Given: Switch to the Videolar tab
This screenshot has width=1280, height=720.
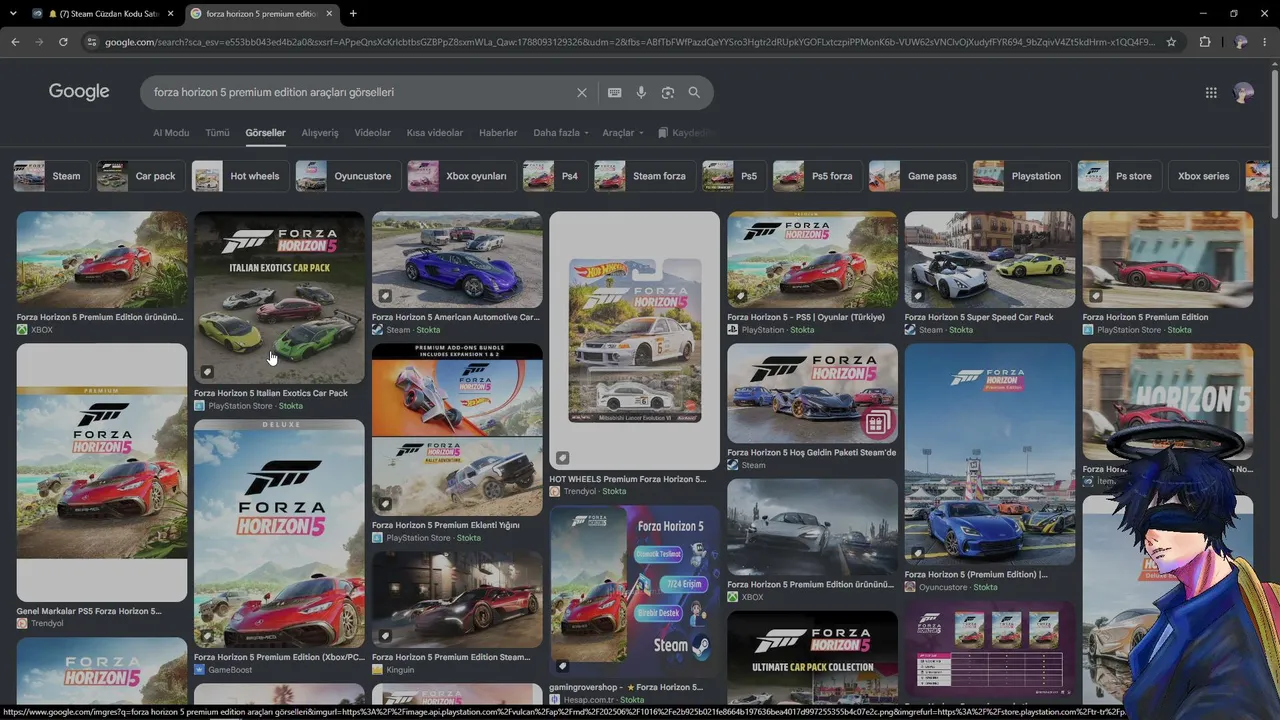Looking at the screenshot, I should [373, 132].
